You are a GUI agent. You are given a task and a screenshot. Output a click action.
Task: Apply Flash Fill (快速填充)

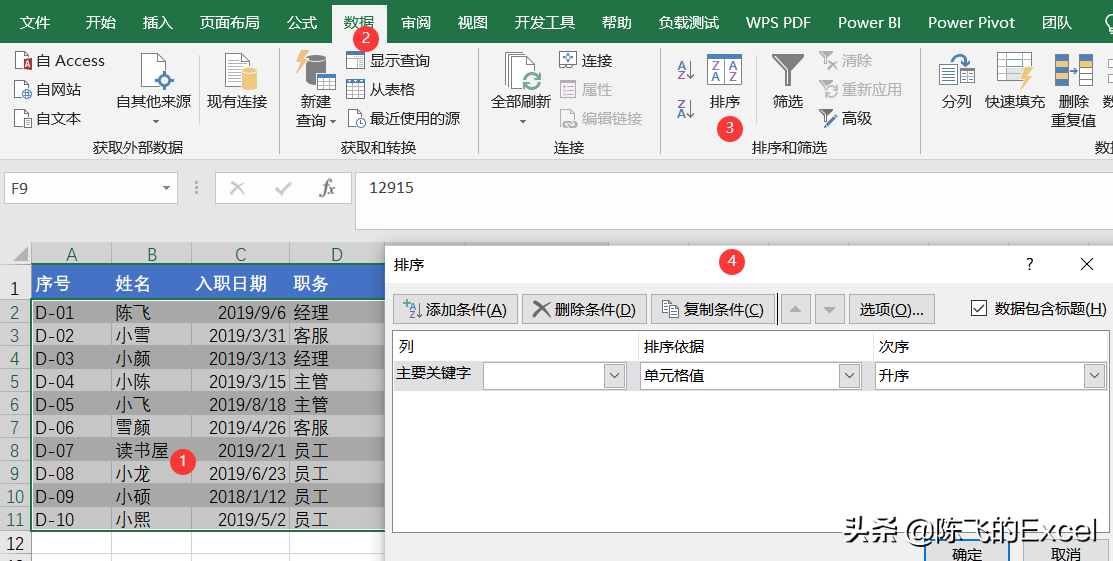tap(1015, 82)
